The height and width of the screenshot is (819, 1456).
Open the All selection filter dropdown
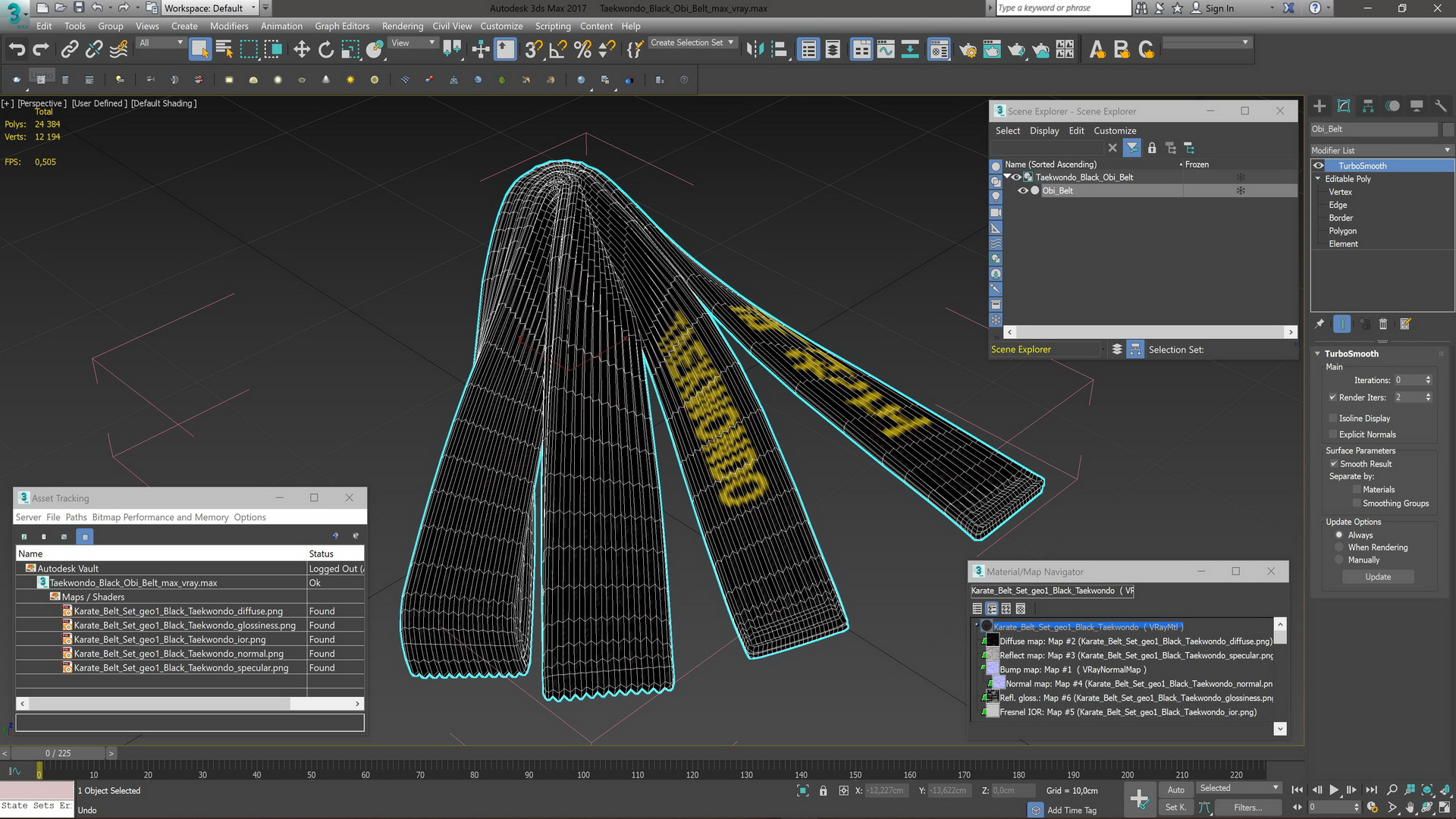click(x=162, y=42)
